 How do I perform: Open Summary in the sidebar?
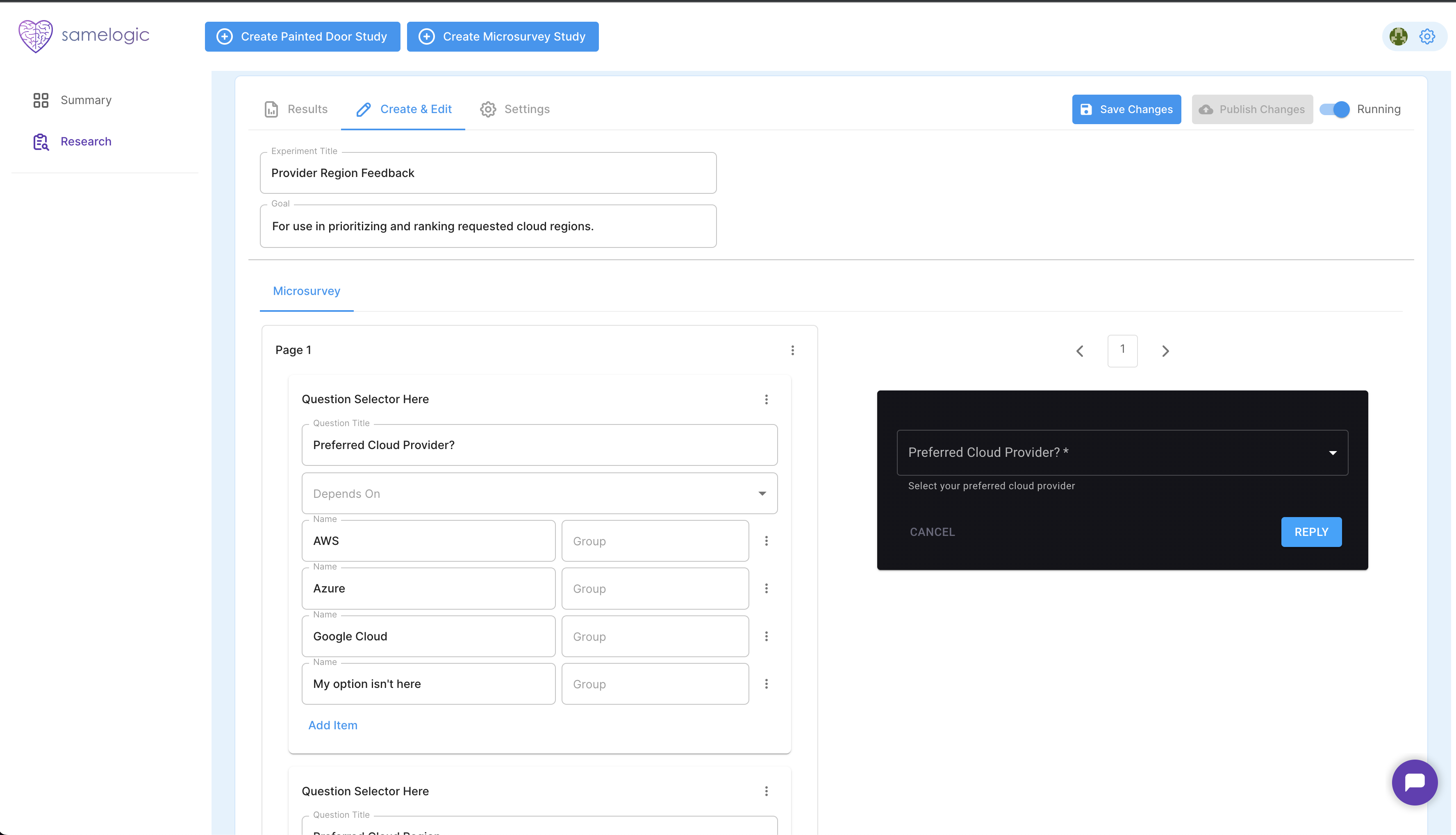coord(86,100)
